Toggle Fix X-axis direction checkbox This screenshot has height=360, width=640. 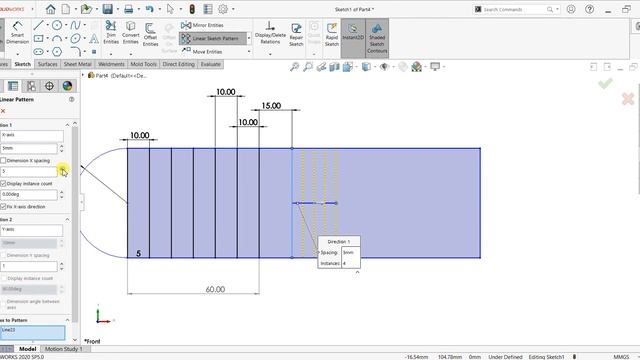(3, 207)
